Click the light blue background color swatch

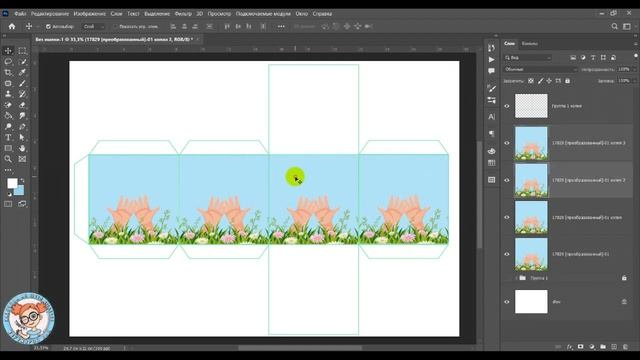point(20,191)
